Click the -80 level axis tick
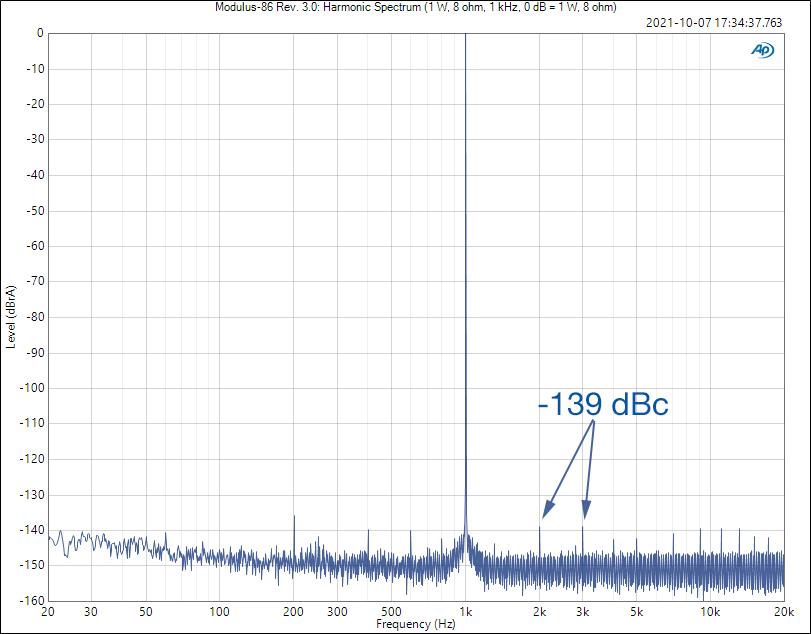 35,317
